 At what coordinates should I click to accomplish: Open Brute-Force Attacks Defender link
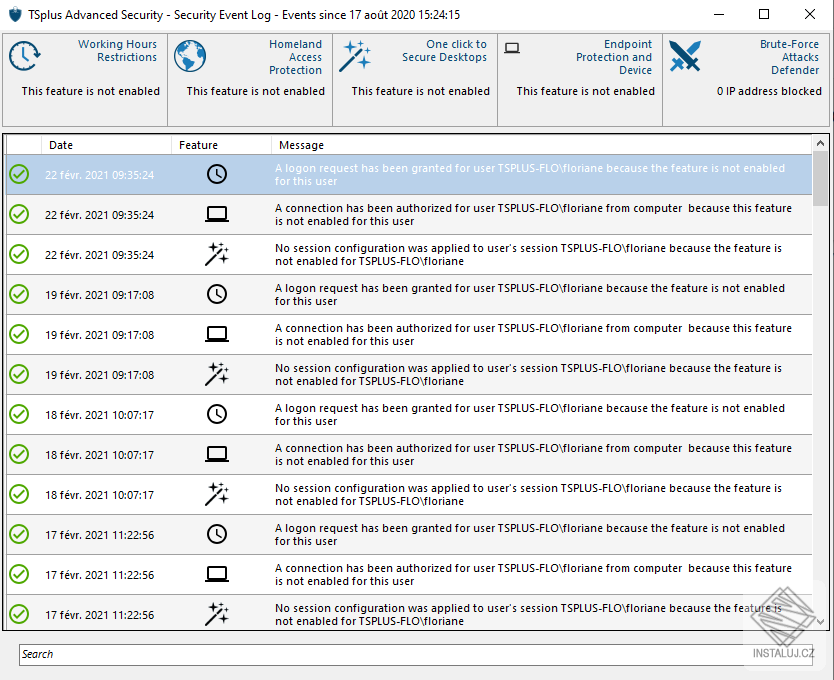point(789,57)
